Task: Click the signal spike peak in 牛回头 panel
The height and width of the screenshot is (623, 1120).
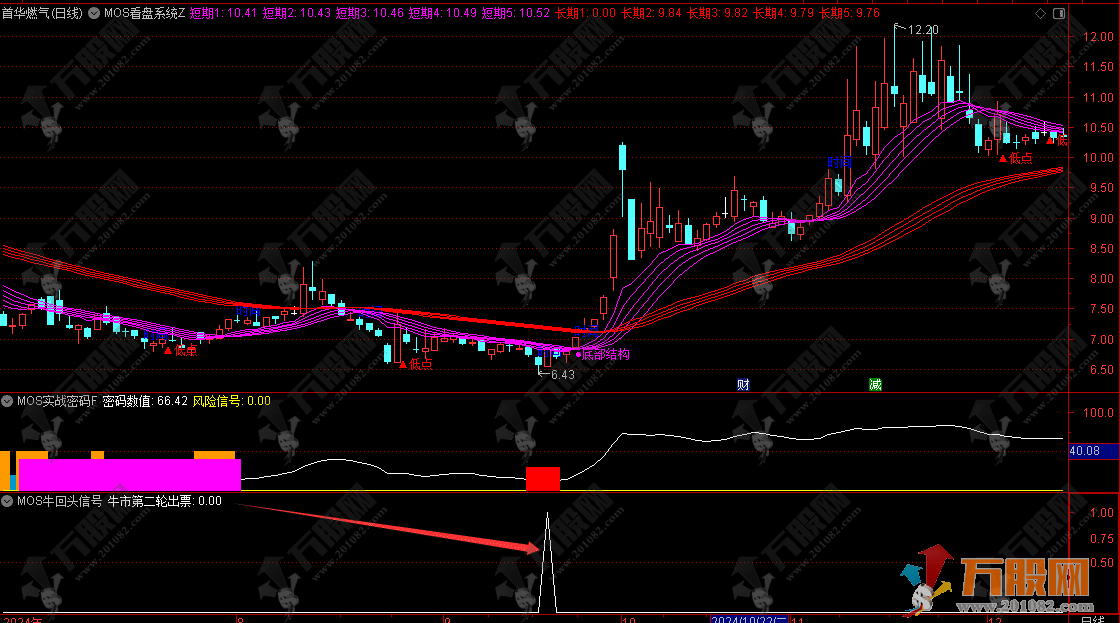Action: pos(547,514)
